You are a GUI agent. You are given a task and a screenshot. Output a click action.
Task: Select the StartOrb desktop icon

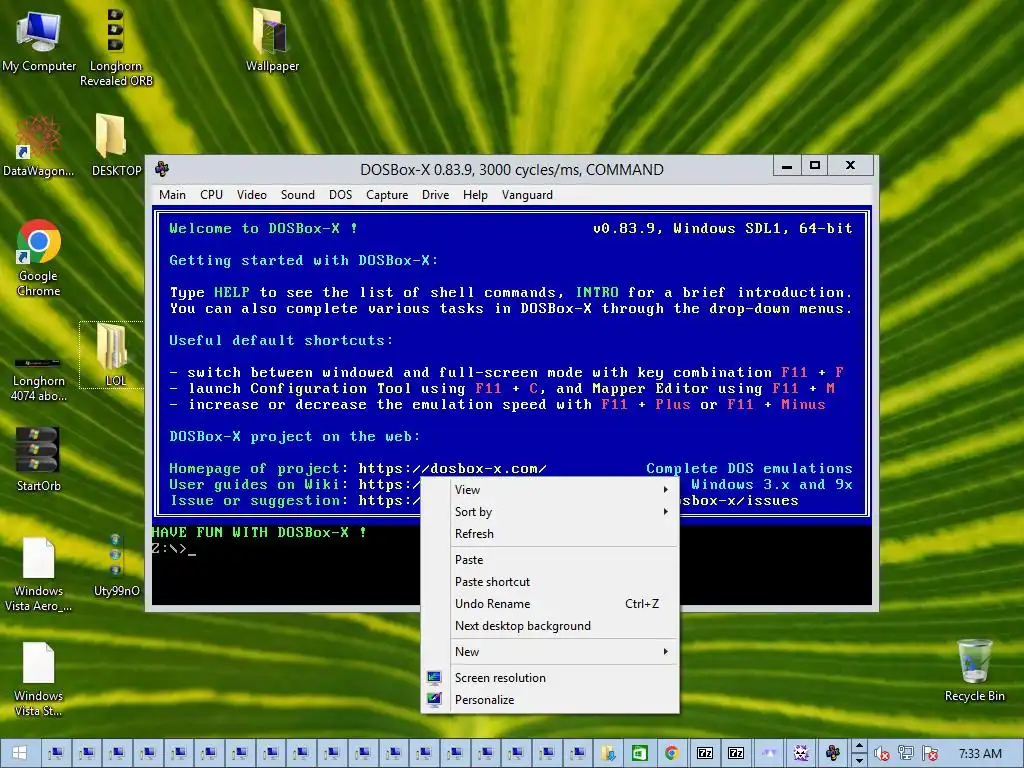coord(39,458)
